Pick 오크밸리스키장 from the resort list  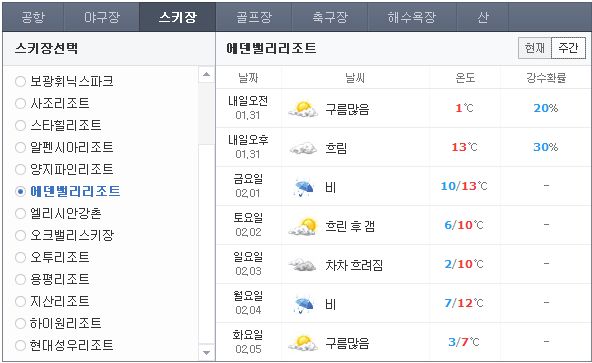(20, 235)
